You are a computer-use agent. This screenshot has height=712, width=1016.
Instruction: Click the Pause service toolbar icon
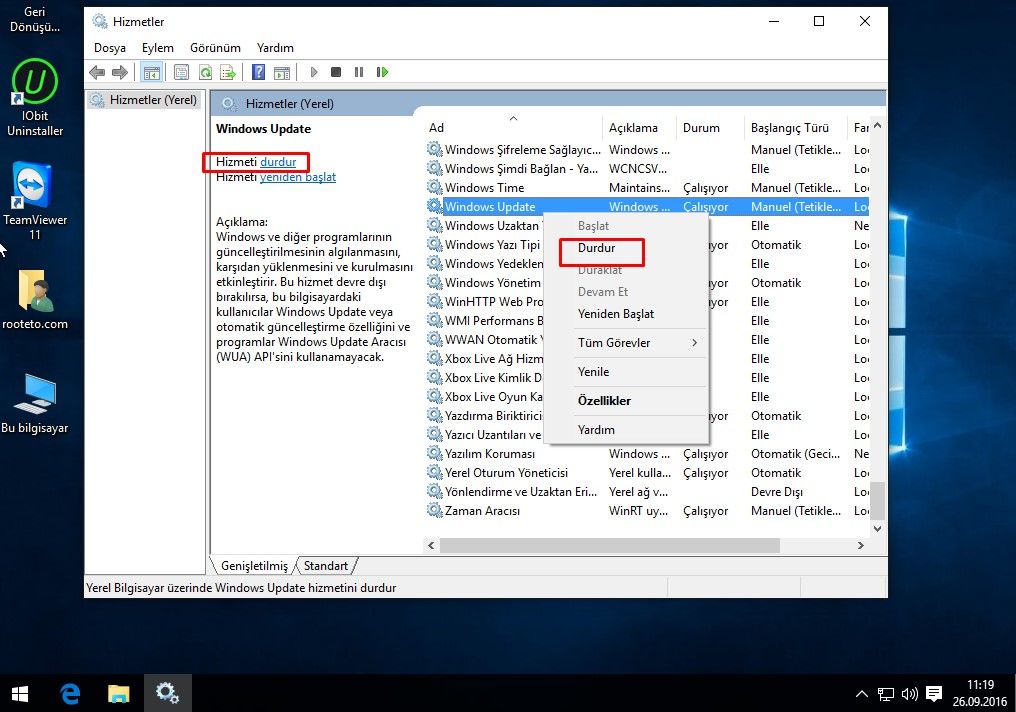click(359, 72)
